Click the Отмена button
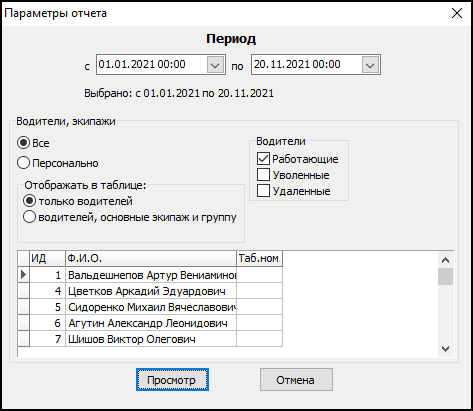The image size is (473, 411). click(x=296, y=380)
